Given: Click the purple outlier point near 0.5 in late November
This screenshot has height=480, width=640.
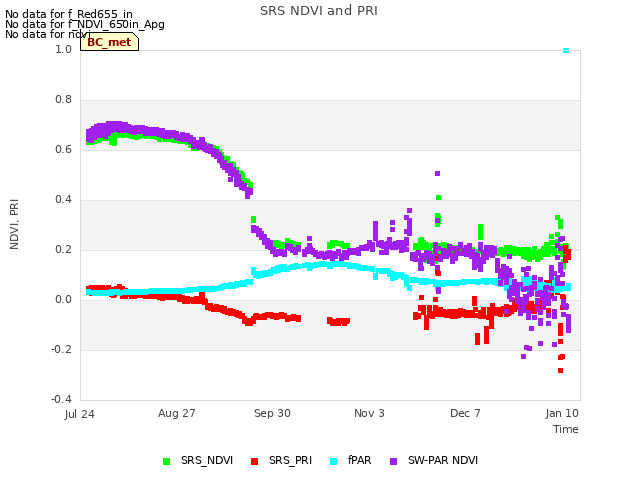Looking at the screenshot, I should [x=438, y=173].
